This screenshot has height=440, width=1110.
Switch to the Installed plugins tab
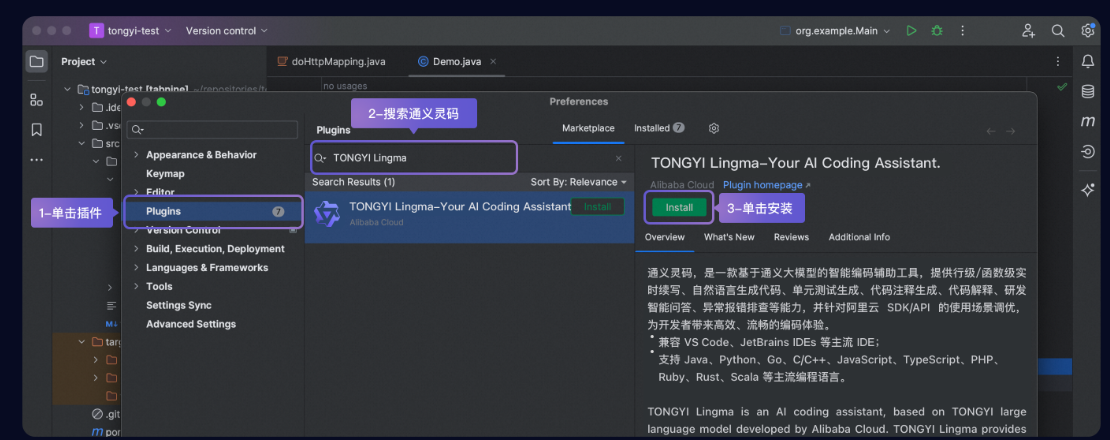(x=659, y=128)
